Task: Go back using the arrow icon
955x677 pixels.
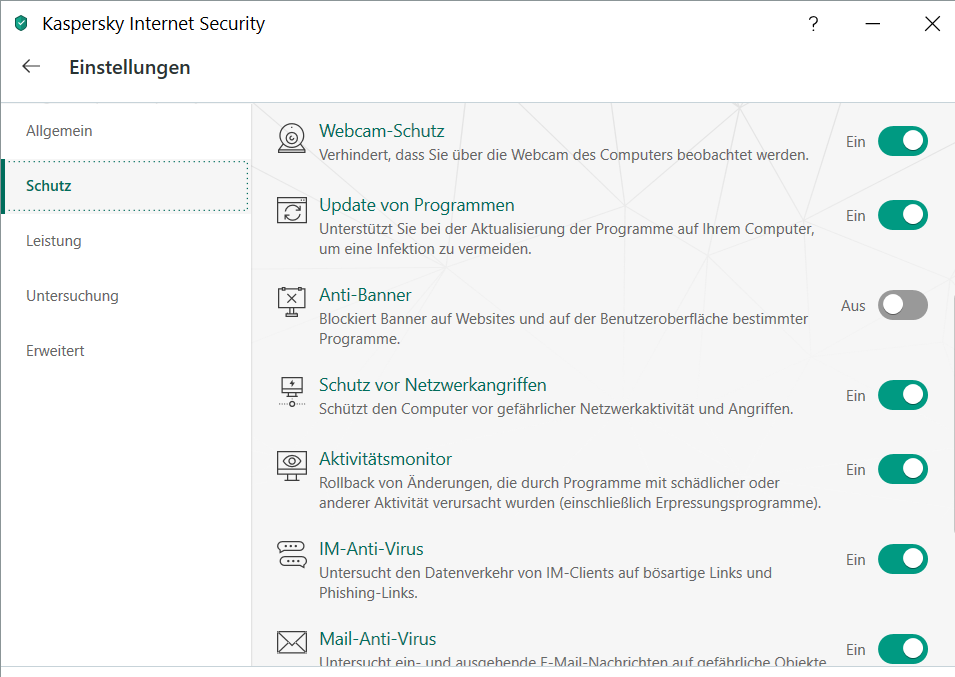Action: point(31,67)
